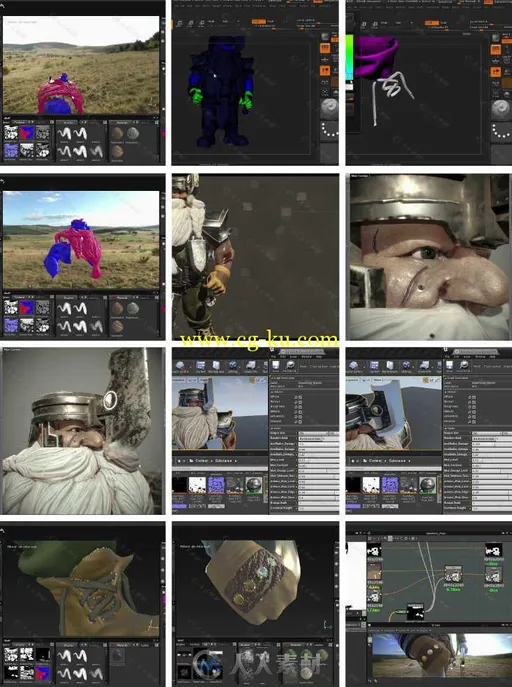Select sphere material asset in Unreal bearded-dwarf content browser
512x687 pixels.
(254, 485)
